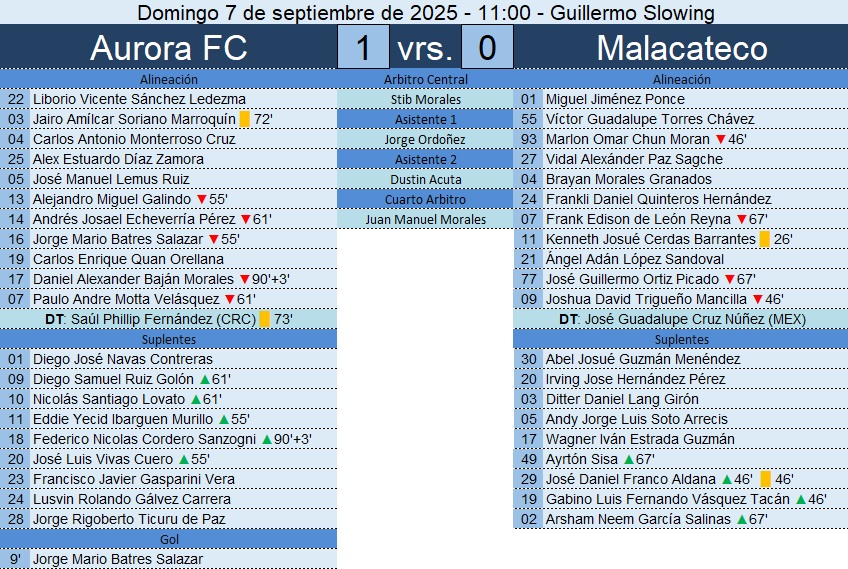Screen dimensions: 848x569
Task: Click the red arrow next to Frank Edison de León Reyna
Action: click(x=741, y=219)
